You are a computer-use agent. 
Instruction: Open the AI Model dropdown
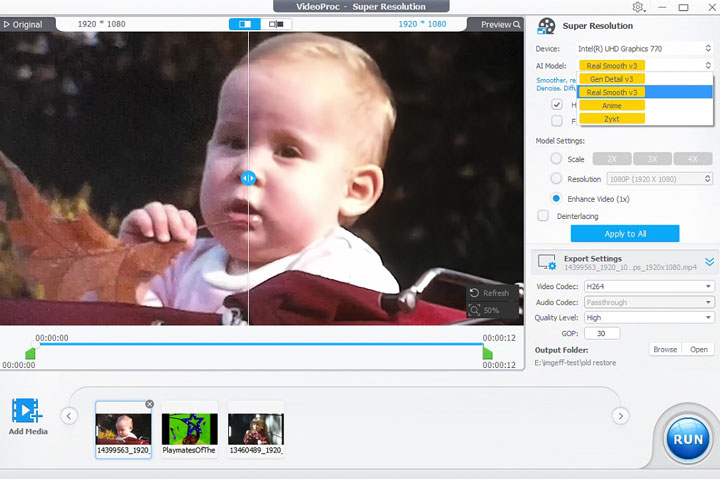644,66
